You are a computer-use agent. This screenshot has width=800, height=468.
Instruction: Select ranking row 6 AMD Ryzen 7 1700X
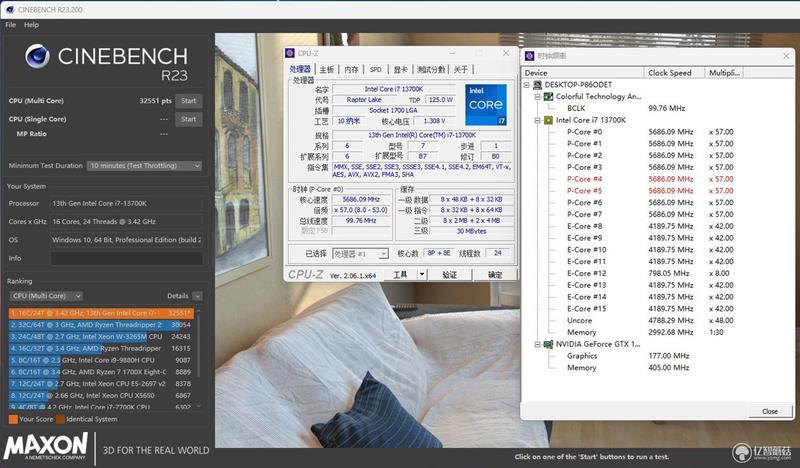point(101,372)
